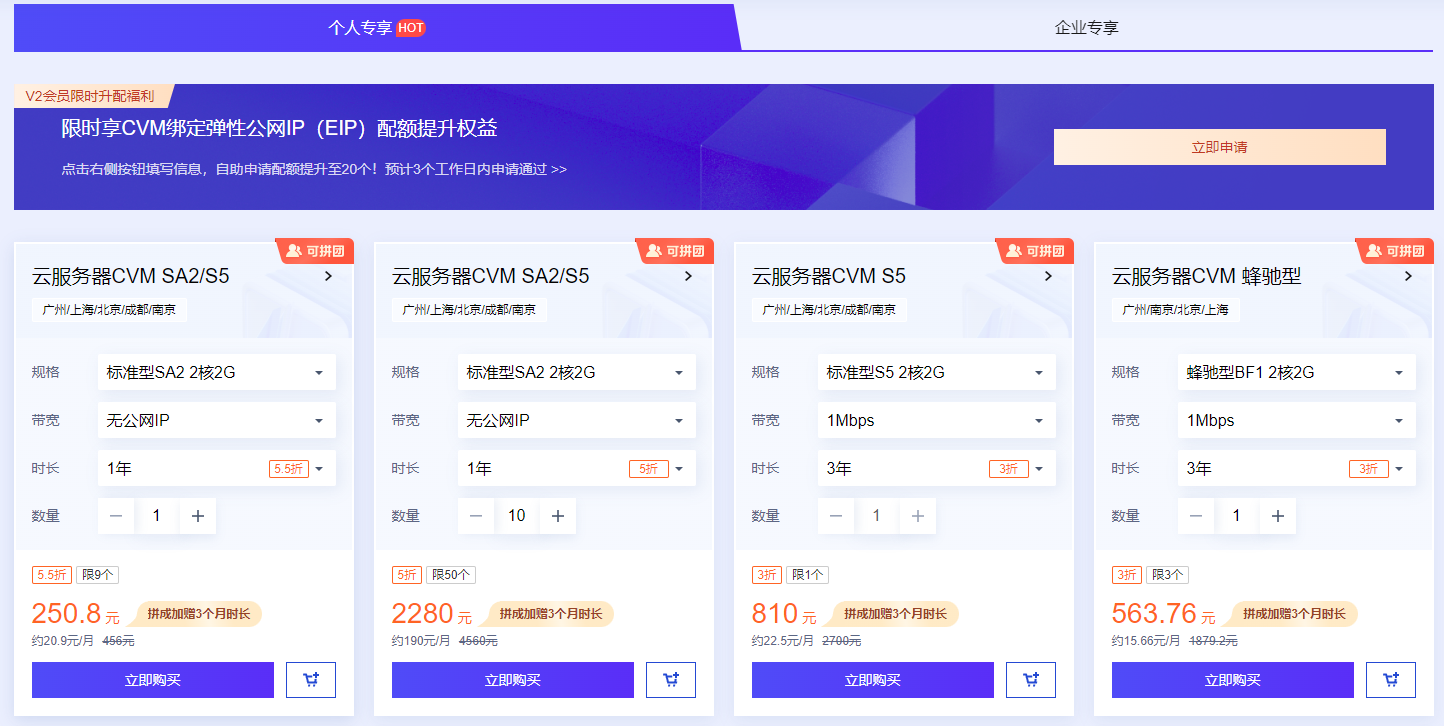Viewport: 1444px width, 726px height.
Task: Increase quantity on the 蜂驰型 card
Action: coord(1278,516)
